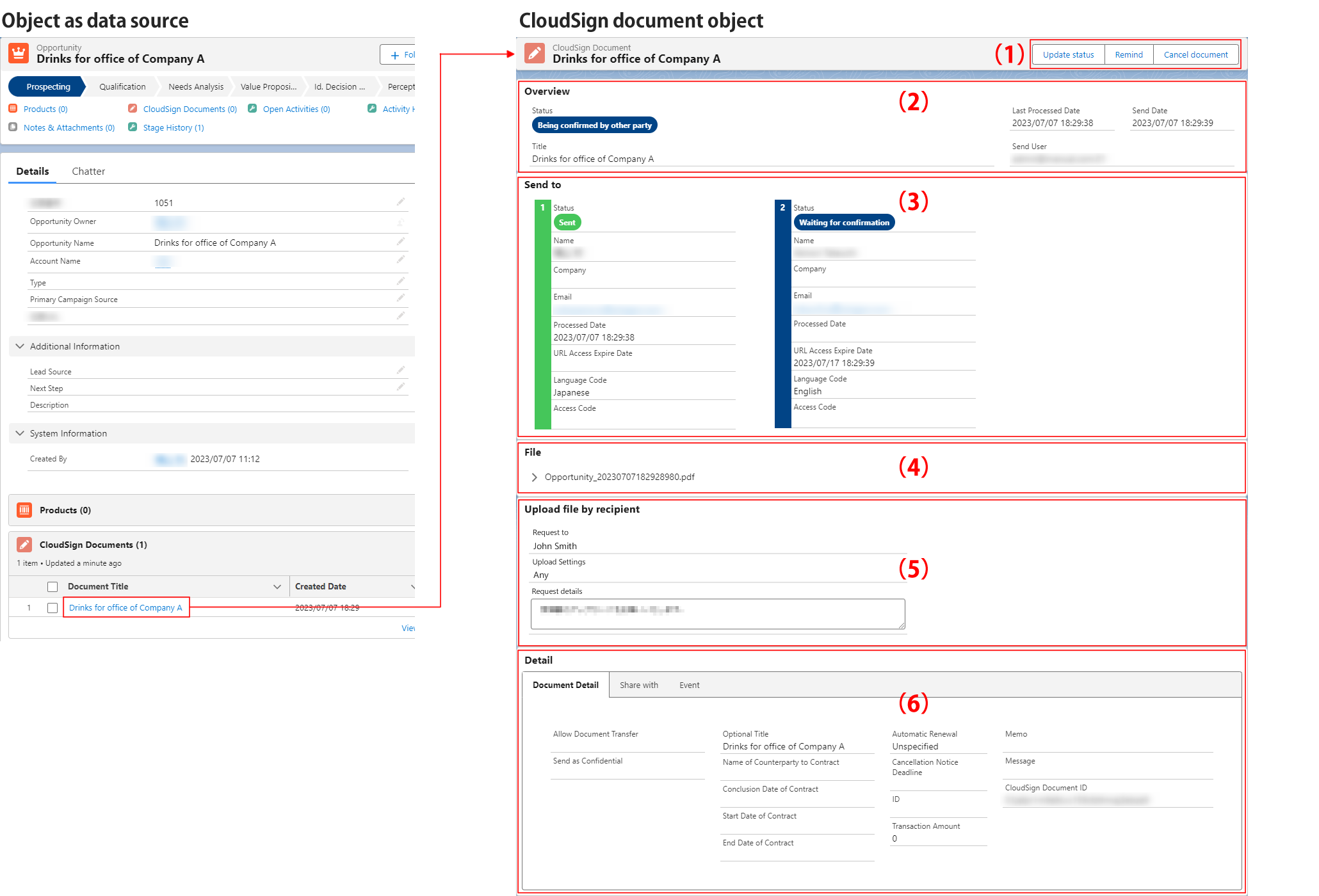Image resolution: width=1319 pixels, height=896 pixels.
Task: Click the Language Code value Japanese
Action: tap(571, 393)
